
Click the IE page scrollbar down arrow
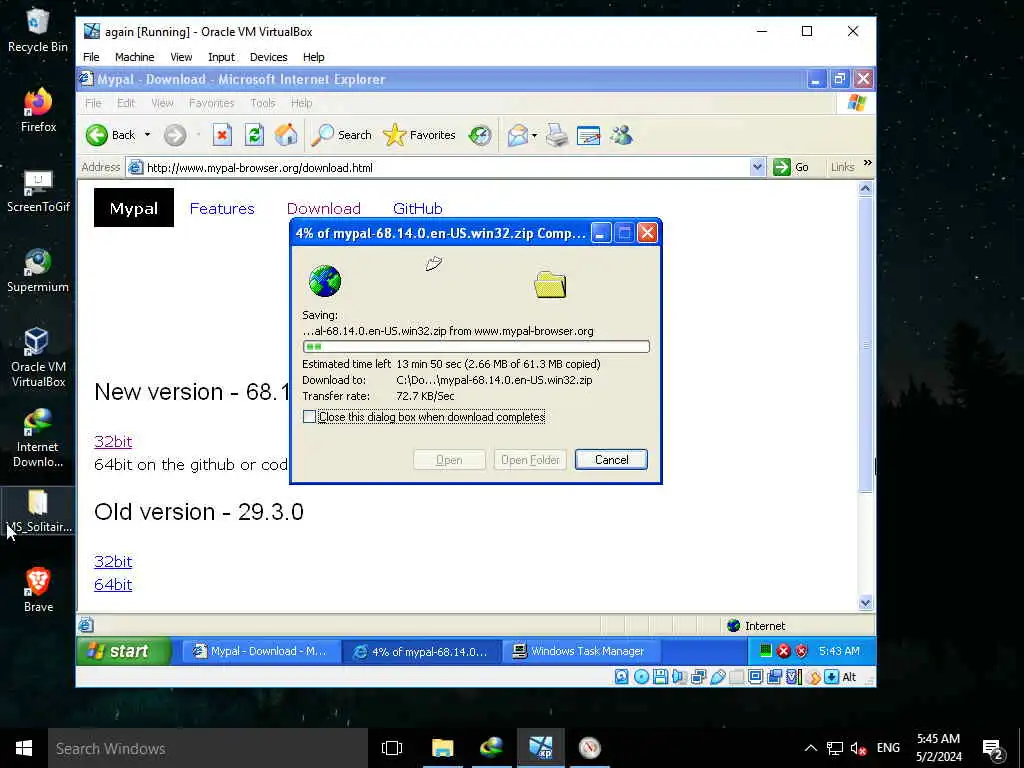click(865, 603)
